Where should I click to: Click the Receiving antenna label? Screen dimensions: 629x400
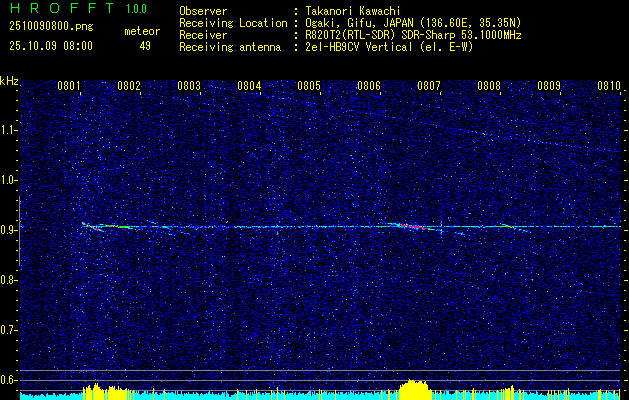(x=230, y=47)
